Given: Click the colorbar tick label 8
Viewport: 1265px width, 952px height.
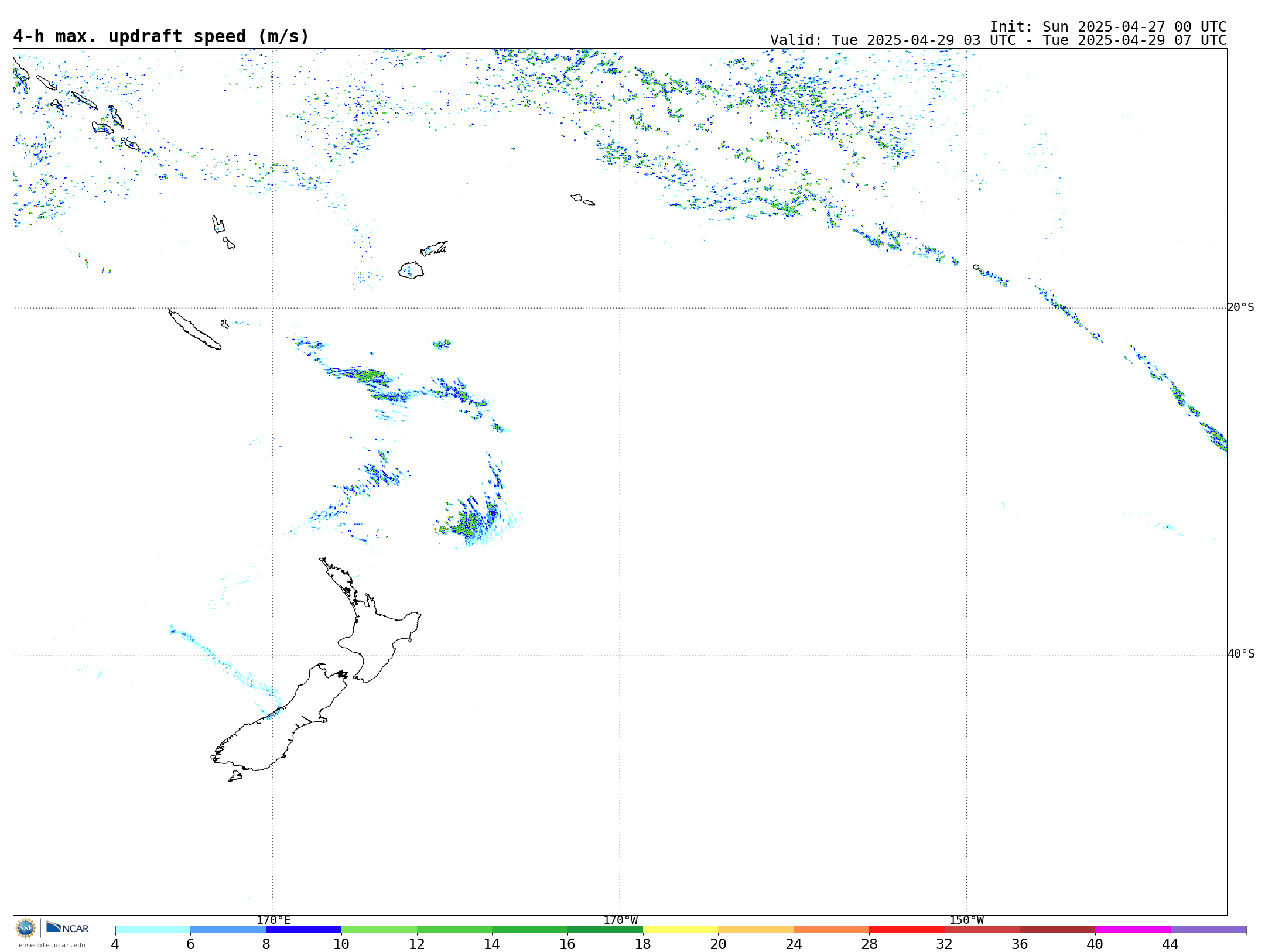Looking at the screenshot, I should [x=266, y=944].
